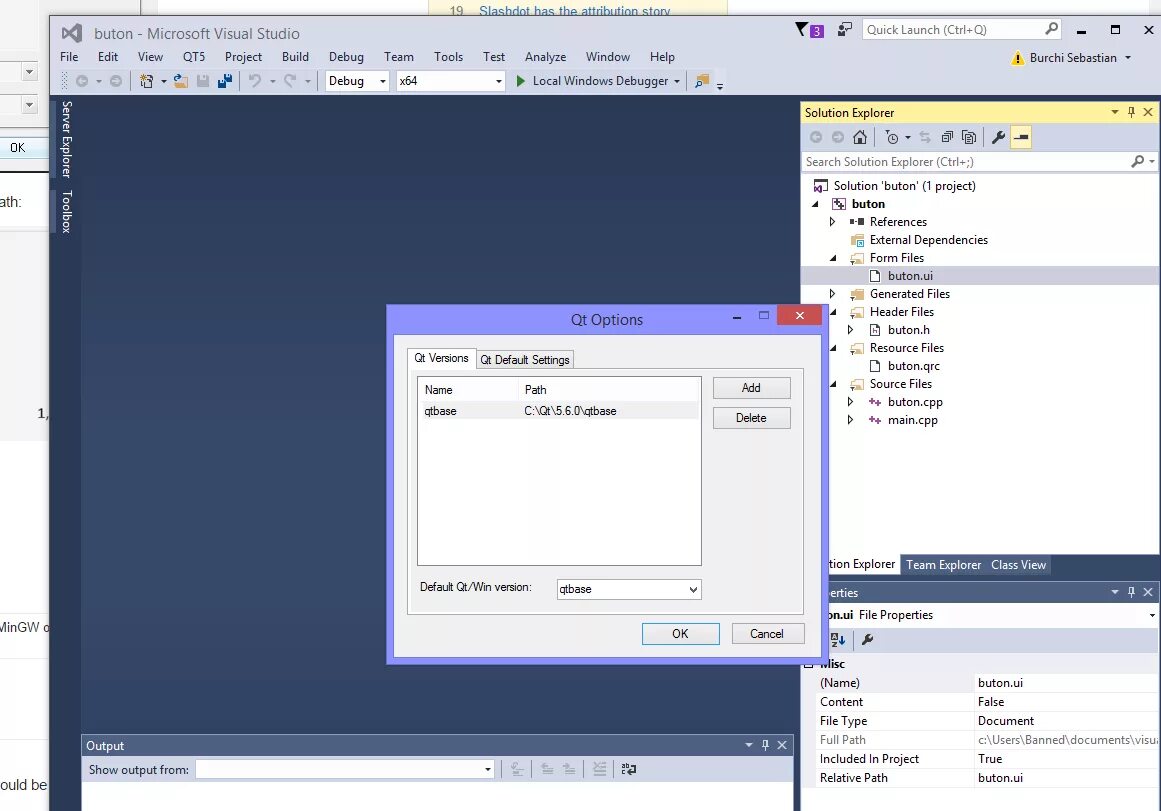Click the Show All Files icon
The image size is (1161, 811).
pyautogui.click(x=968, y=137)
